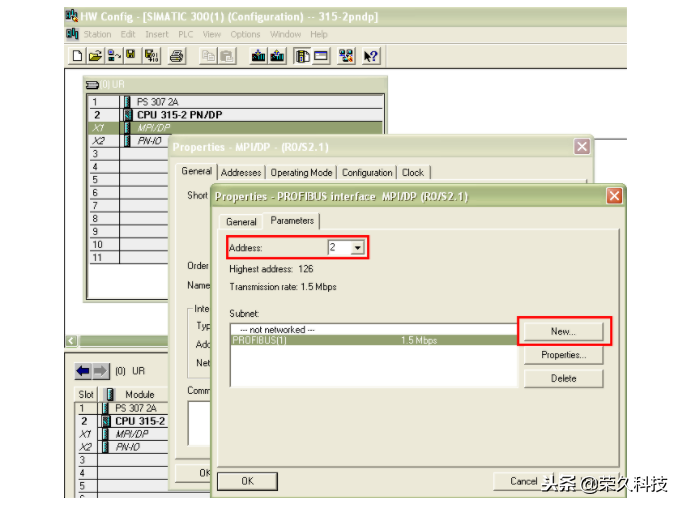Open the Options menu
Screen dimensions: 682x507
pos(245,34)
